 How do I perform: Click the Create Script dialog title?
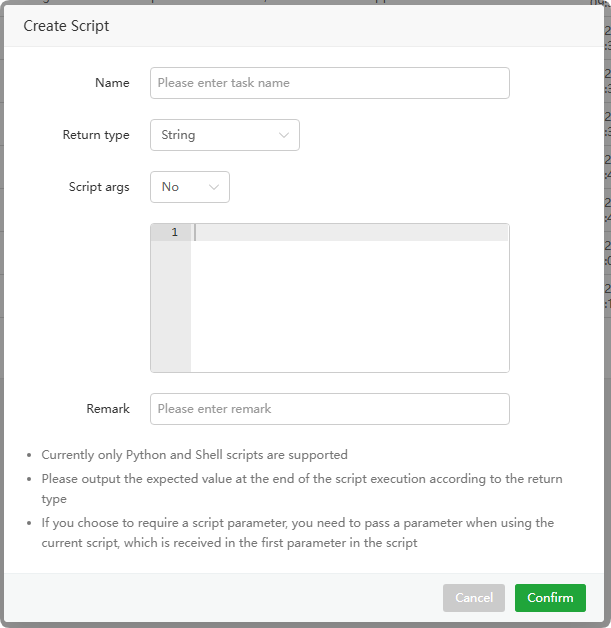pos(66,26)
